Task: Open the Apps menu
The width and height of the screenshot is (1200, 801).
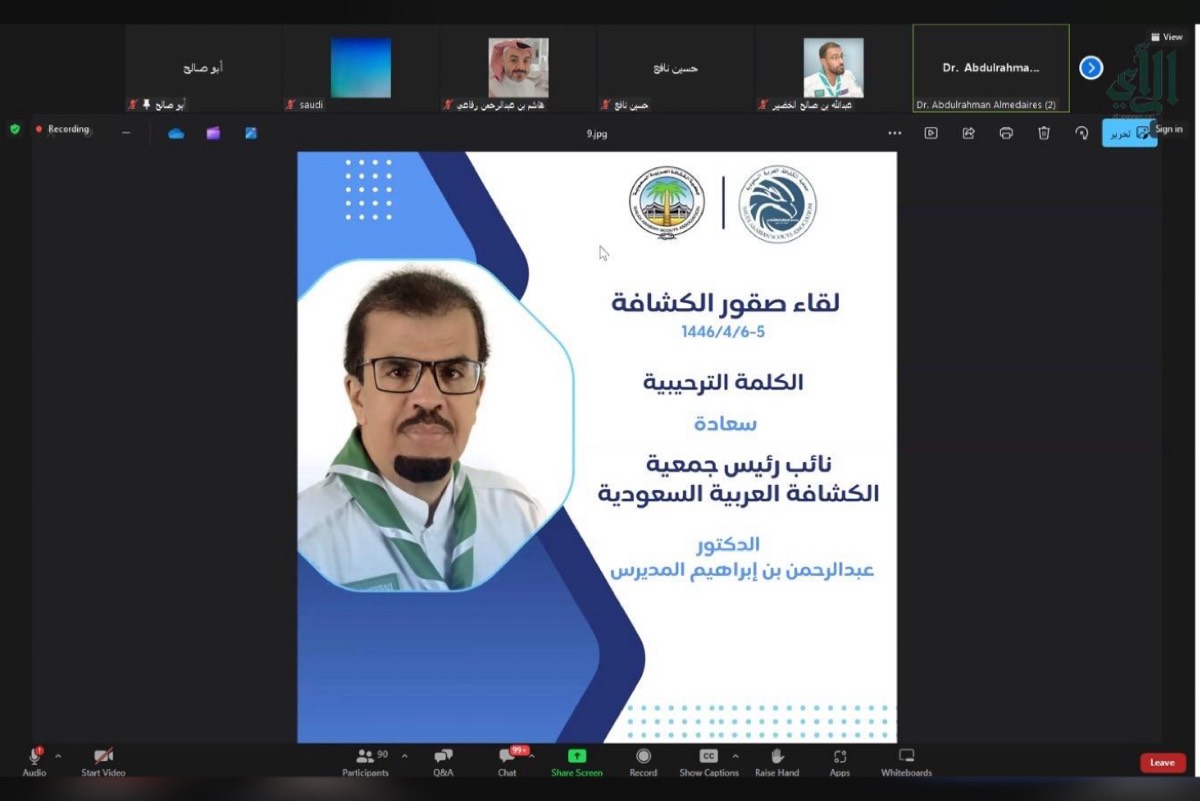Action: pos(840,758)
